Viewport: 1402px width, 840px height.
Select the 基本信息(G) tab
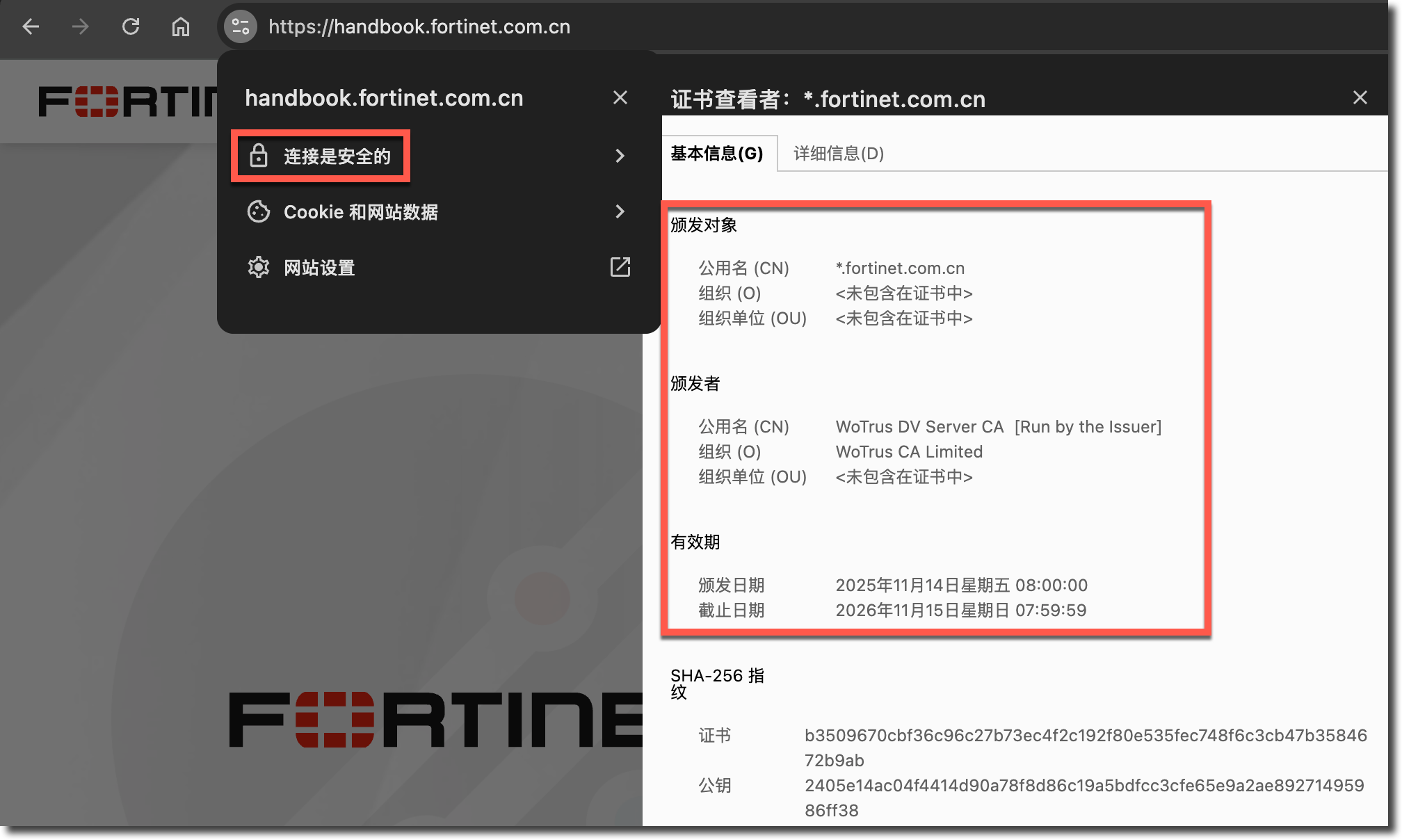click(x=717, y=153)
